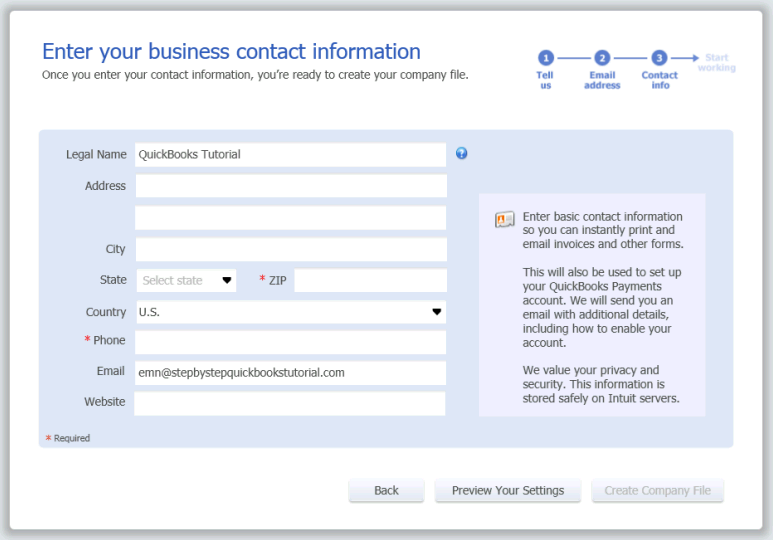
Task: Click the second Address line field
Action: click(x=291, y=218)
